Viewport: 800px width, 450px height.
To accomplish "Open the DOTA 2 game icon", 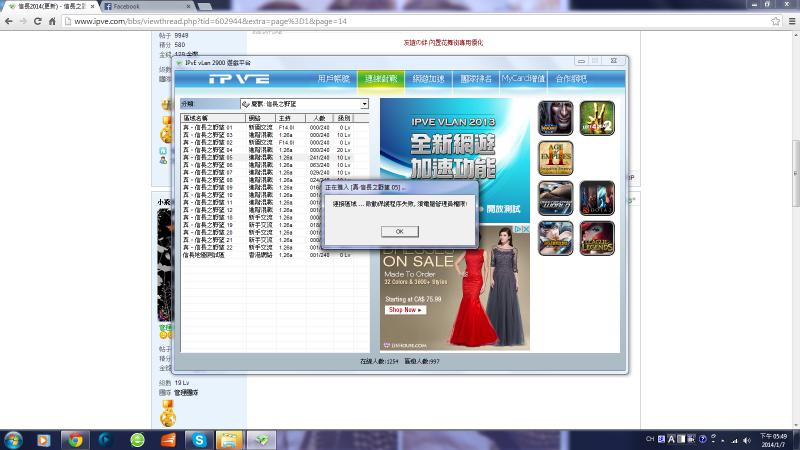I will 597,198.
